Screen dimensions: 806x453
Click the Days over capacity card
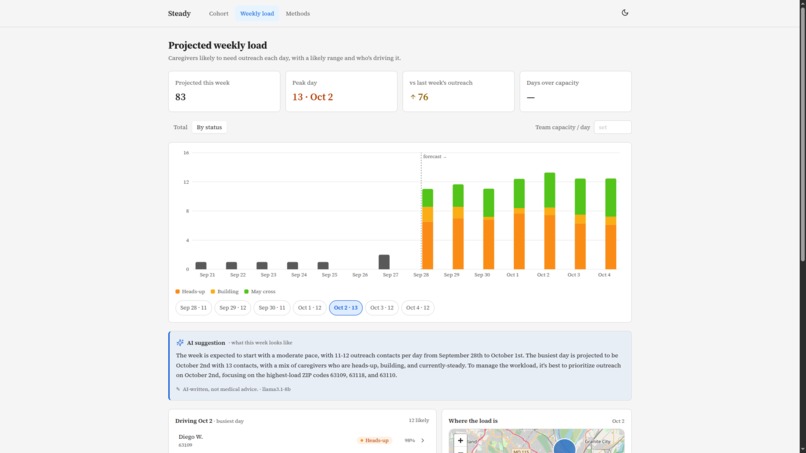point(575,91)
